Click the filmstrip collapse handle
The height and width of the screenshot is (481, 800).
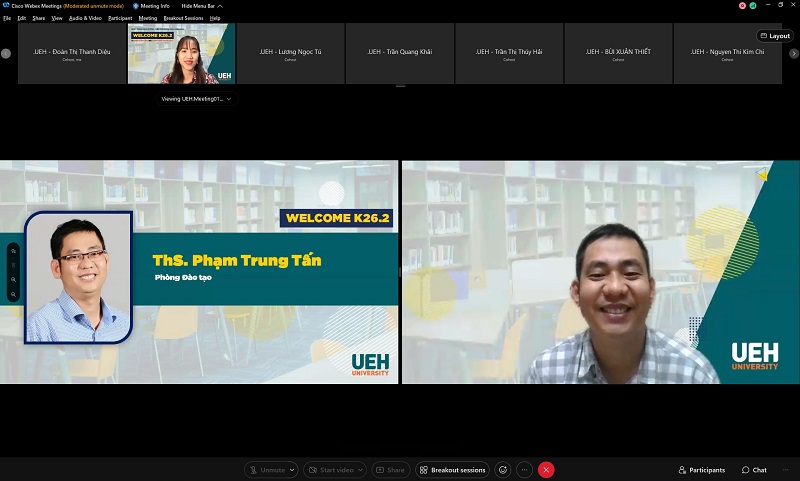(401, 86)
